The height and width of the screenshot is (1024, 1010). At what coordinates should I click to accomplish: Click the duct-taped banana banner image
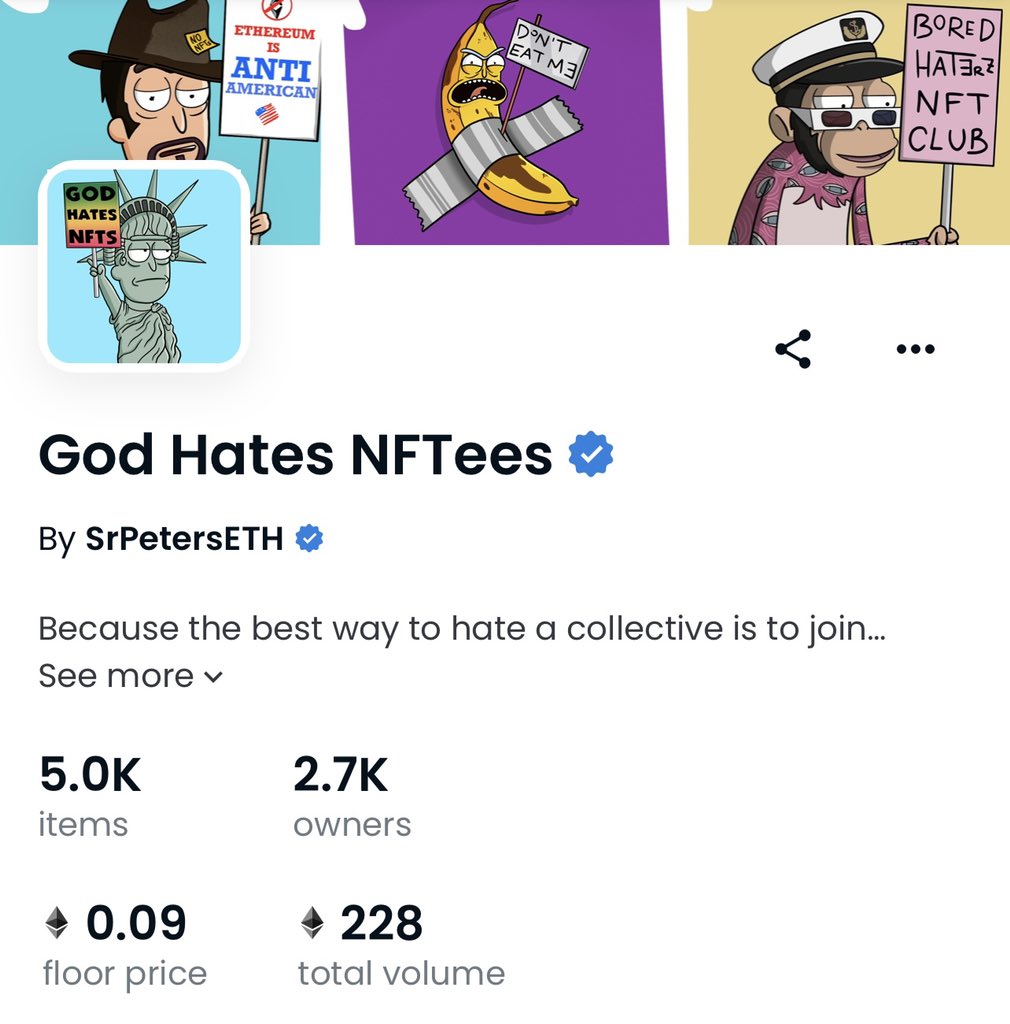[506, 122]
